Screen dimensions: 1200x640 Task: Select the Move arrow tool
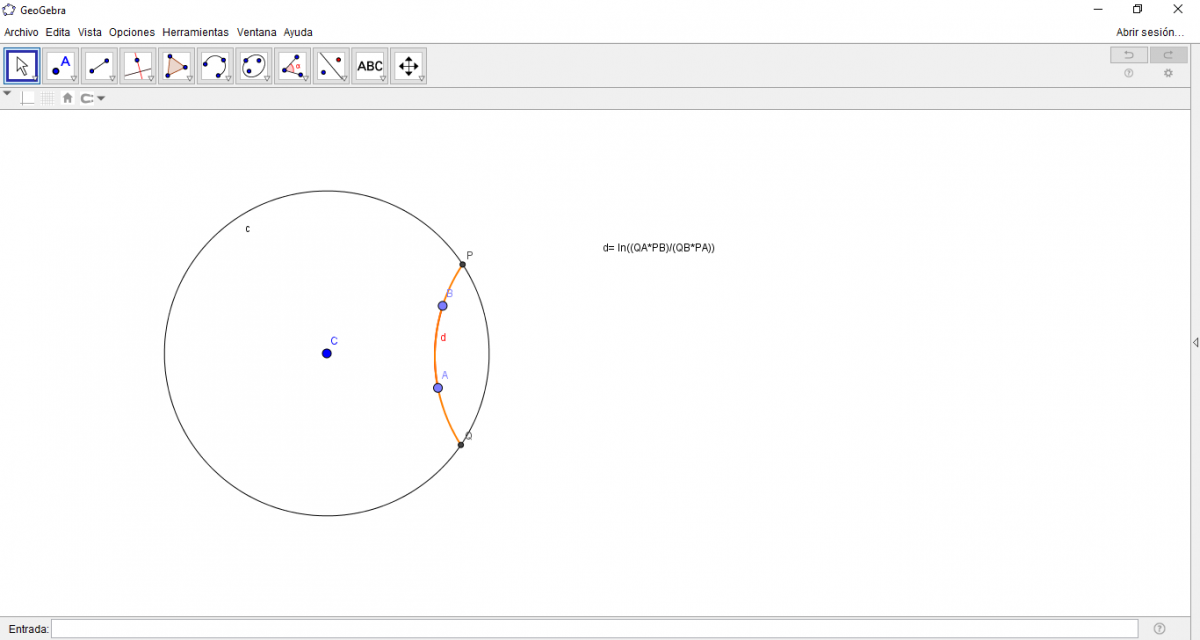22,66
